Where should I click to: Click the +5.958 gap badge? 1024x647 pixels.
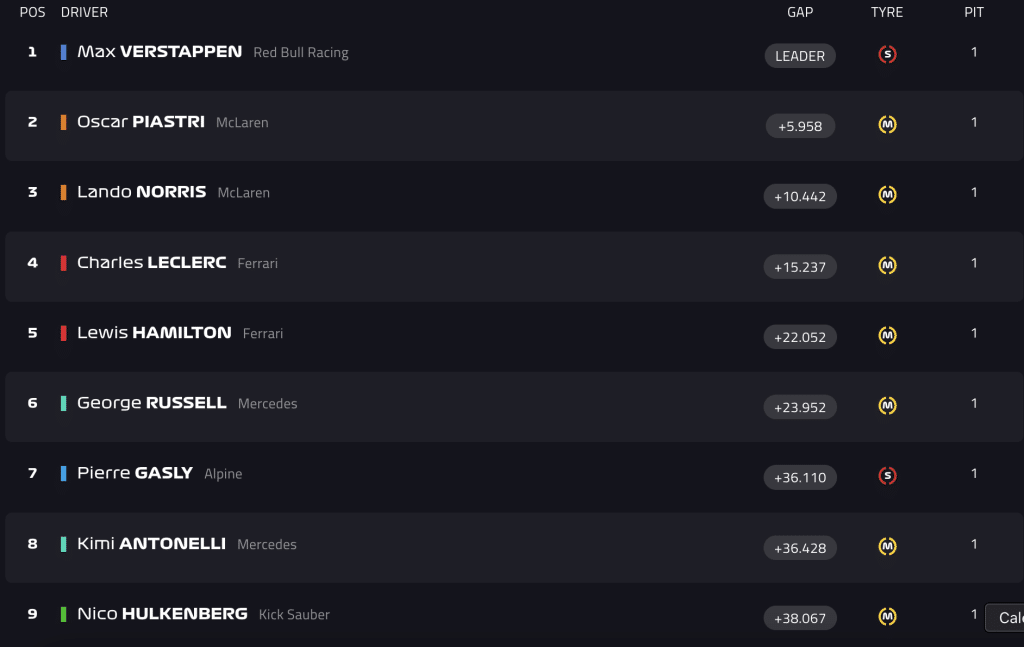(x=800, y=126)
